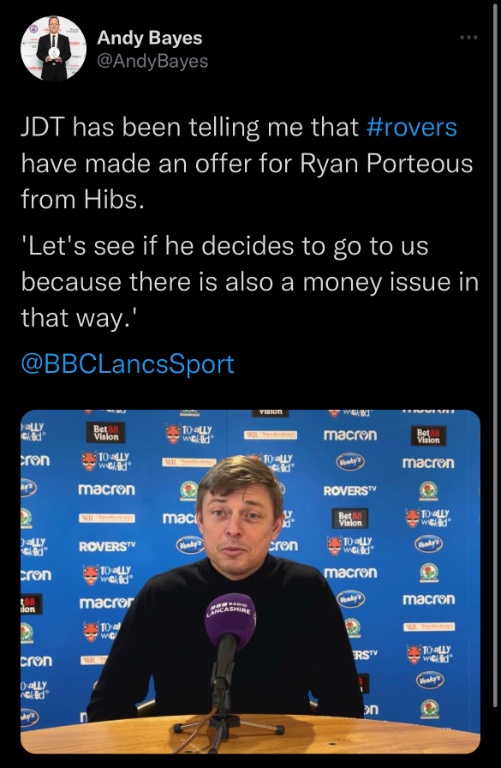Open the @BBCLancsSport mention
Image resolution: width=501 pixels, height=768 pixels.
(127, 364)
